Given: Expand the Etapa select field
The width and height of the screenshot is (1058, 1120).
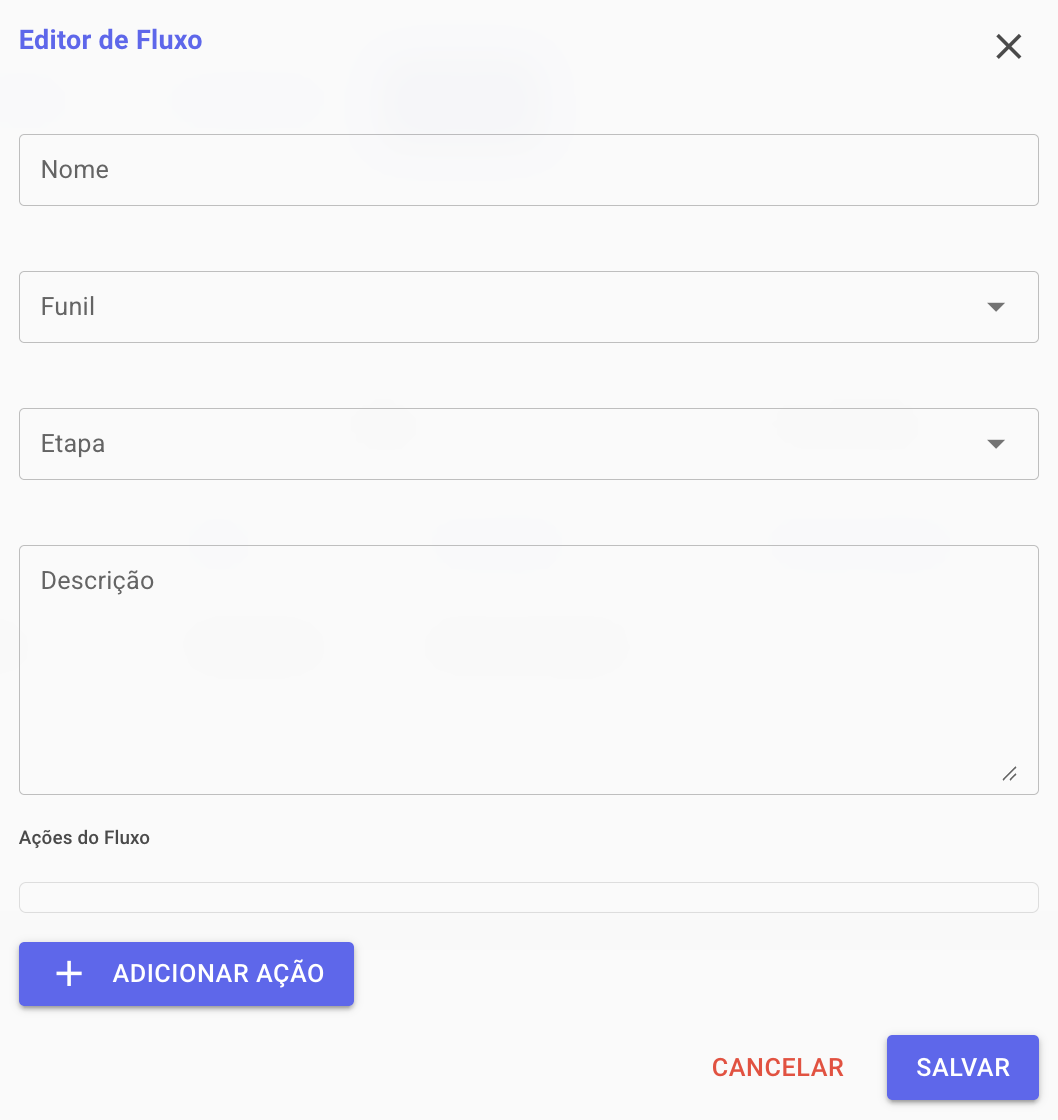Looking at the screenshot, I should [x=500, y=444].
